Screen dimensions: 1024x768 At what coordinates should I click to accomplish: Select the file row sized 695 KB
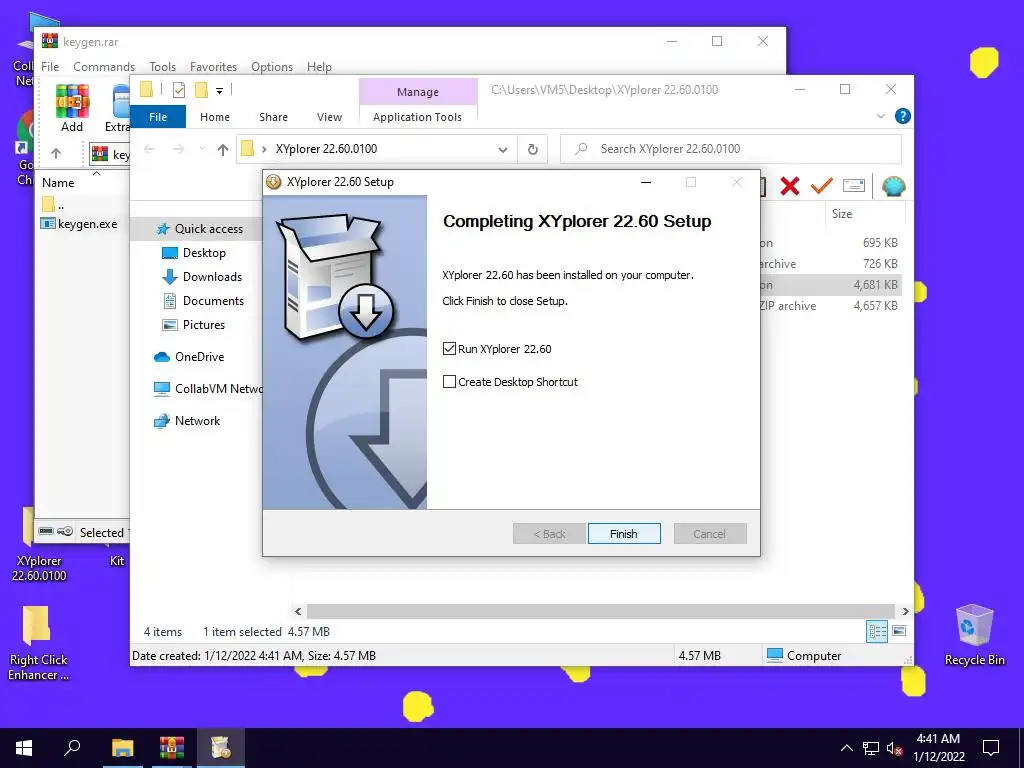831,242
